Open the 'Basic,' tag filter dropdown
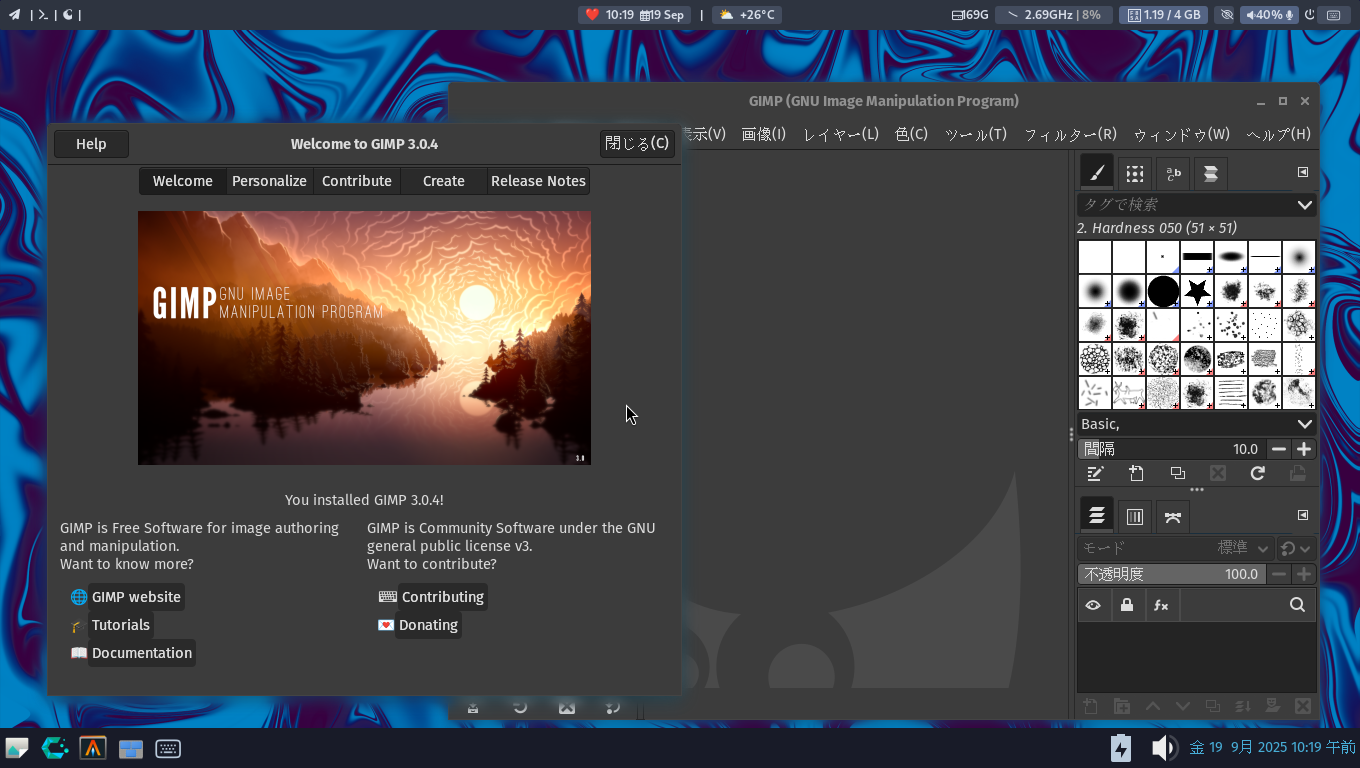Screen dimensions: 1360x768 point(1196,424)
